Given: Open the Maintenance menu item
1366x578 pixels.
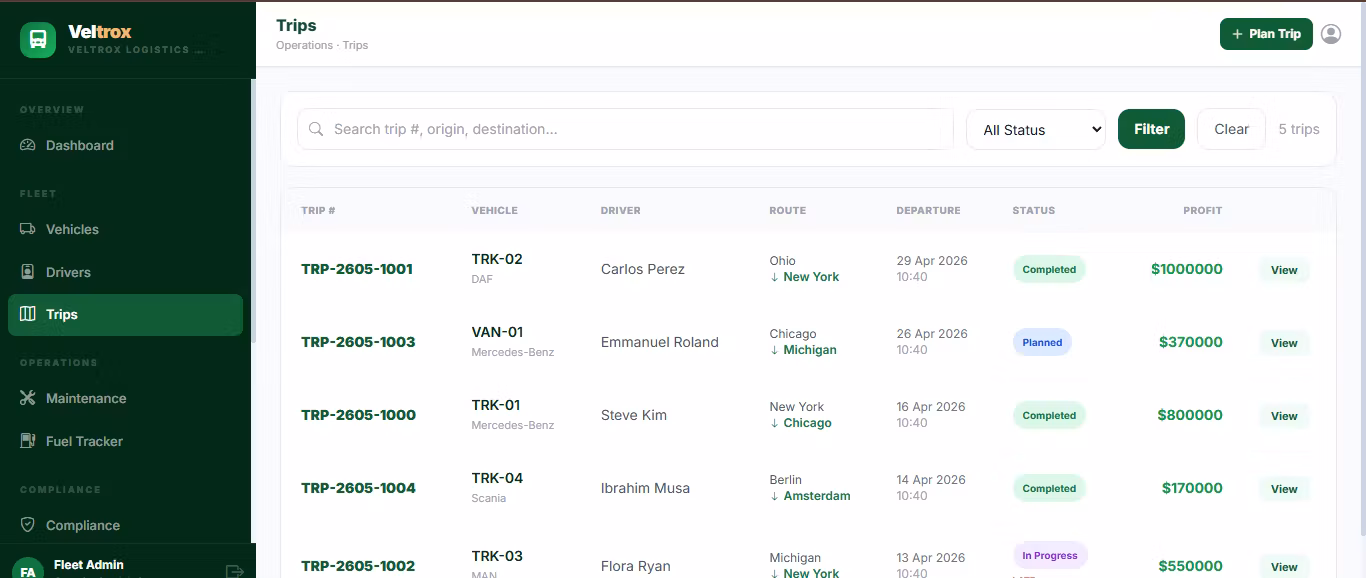Looking at the screenshot, I should tap(126, 398).
